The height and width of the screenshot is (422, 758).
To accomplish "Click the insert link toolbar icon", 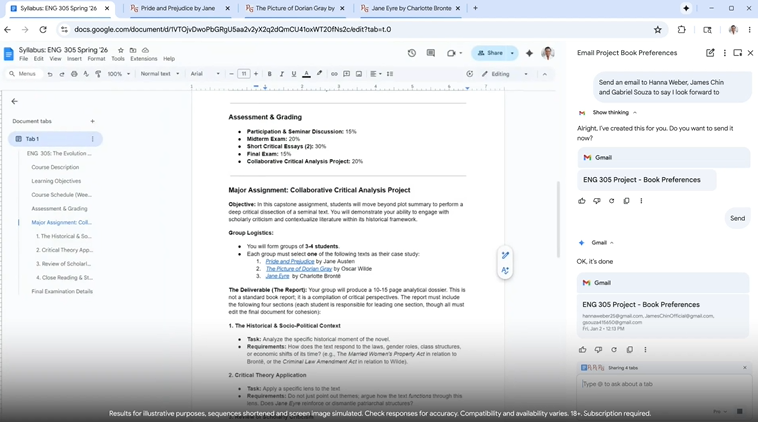I will [334, 74].
